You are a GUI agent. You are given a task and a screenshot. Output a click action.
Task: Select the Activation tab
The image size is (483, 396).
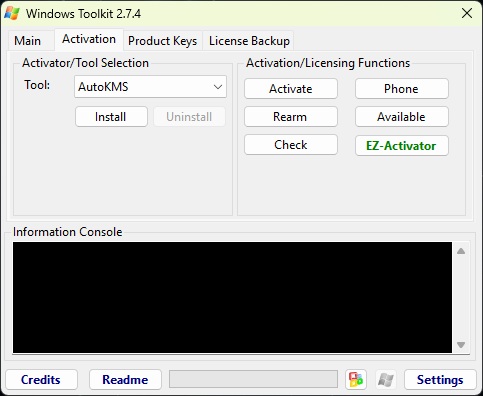coord(89,39)
